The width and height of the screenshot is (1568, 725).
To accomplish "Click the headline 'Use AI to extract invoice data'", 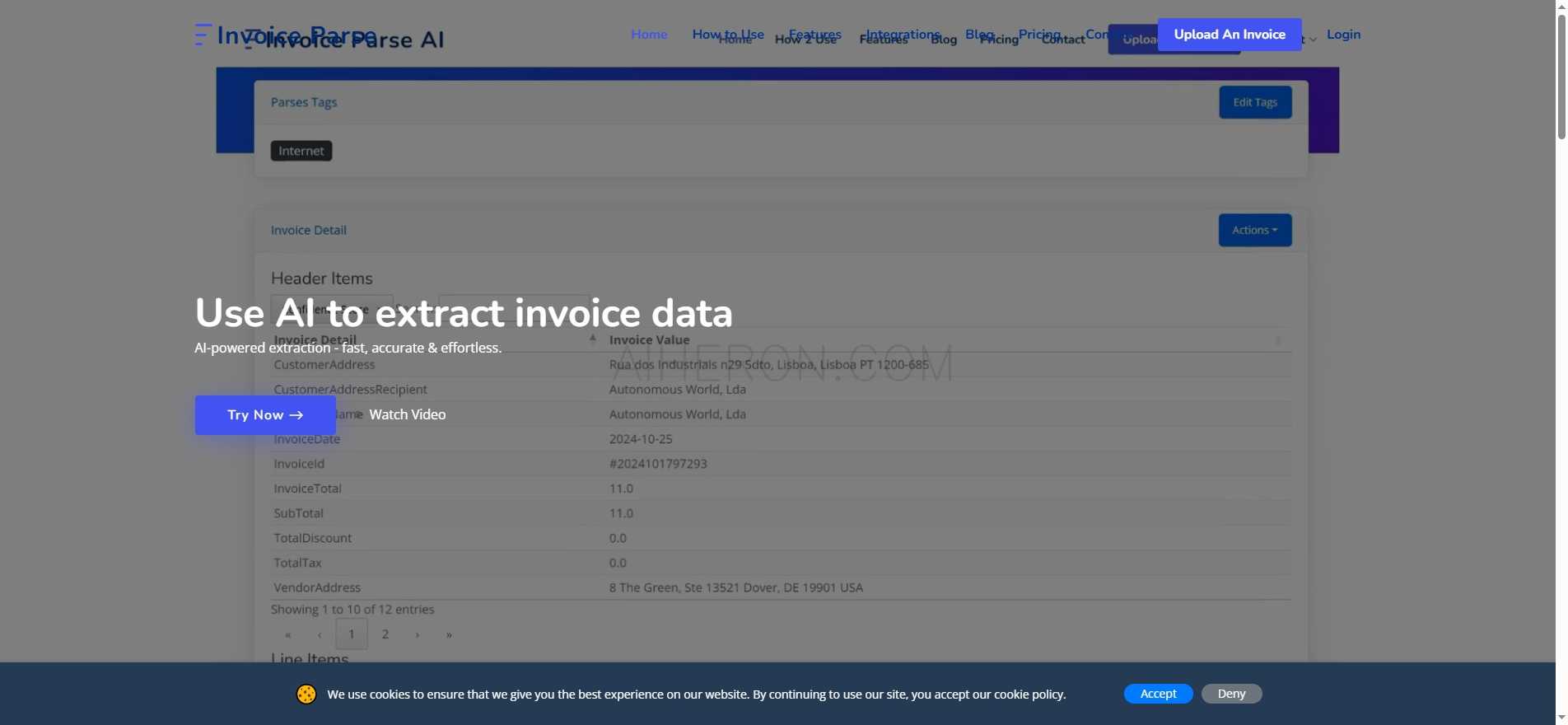I will 464,313.
